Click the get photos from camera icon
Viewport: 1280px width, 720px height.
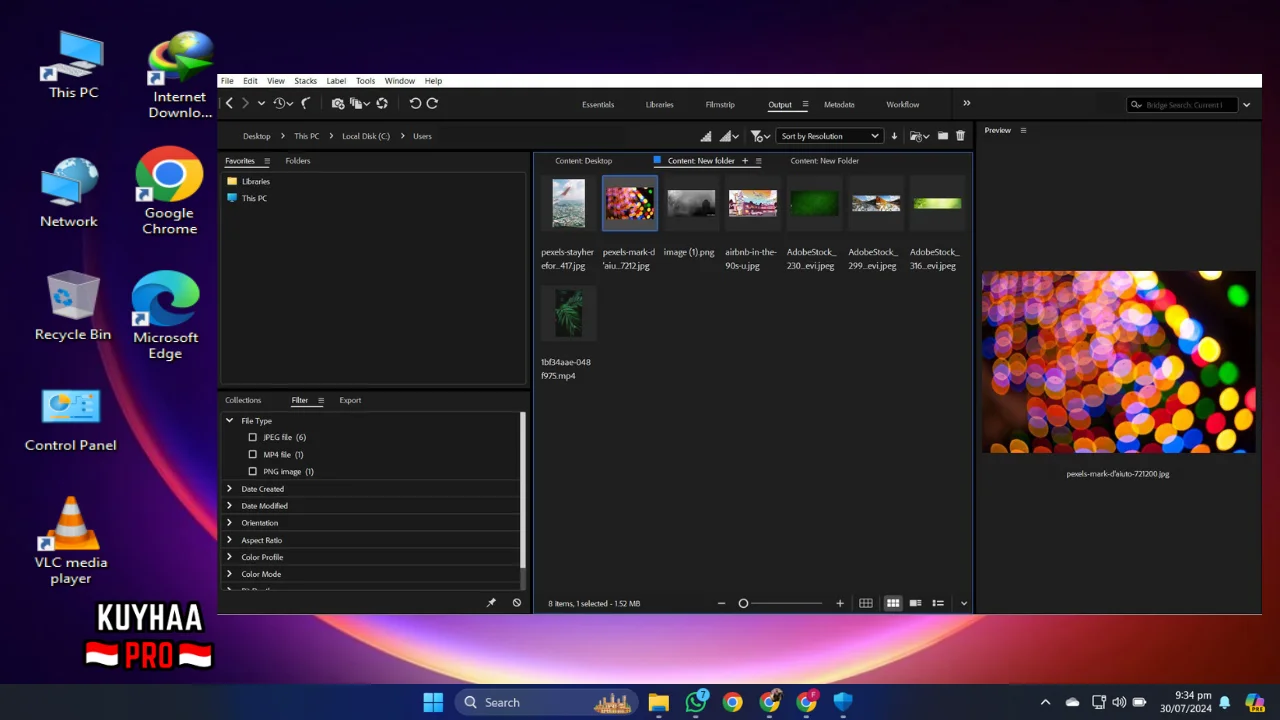click(338, 103)
